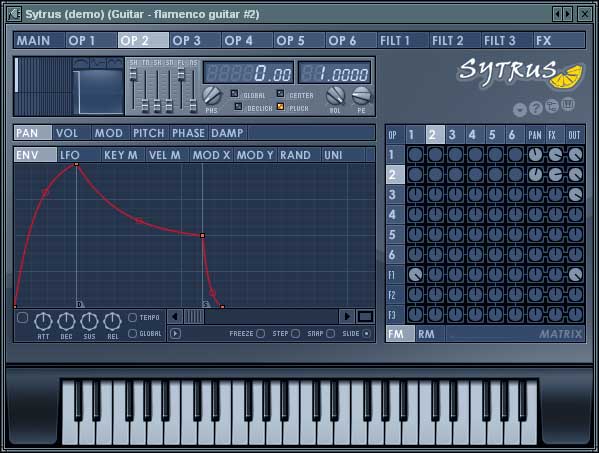Click matrix row 3 OUT knob

coord(575,194)
